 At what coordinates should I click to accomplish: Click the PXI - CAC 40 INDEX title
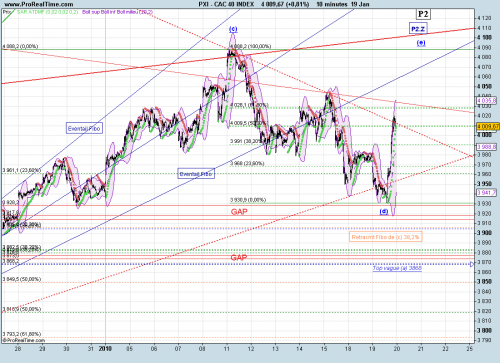click(x=226, y=4)
